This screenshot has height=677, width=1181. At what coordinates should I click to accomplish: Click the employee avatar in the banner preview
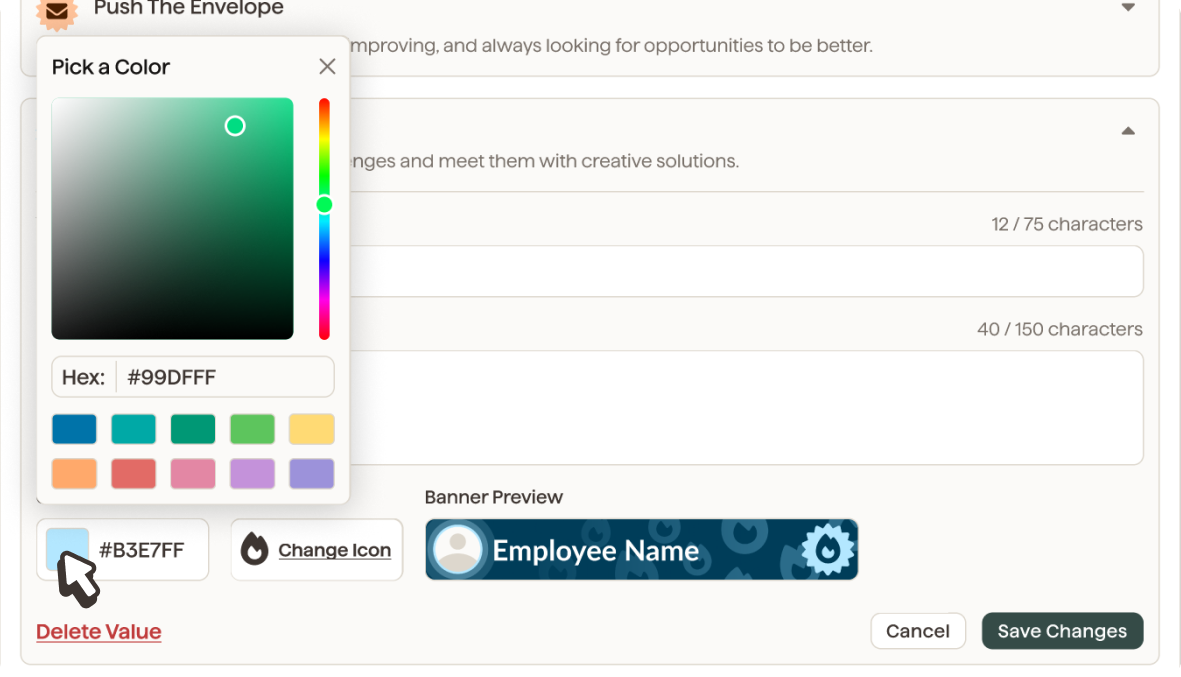pyautogui.click(x=457, y=549)
